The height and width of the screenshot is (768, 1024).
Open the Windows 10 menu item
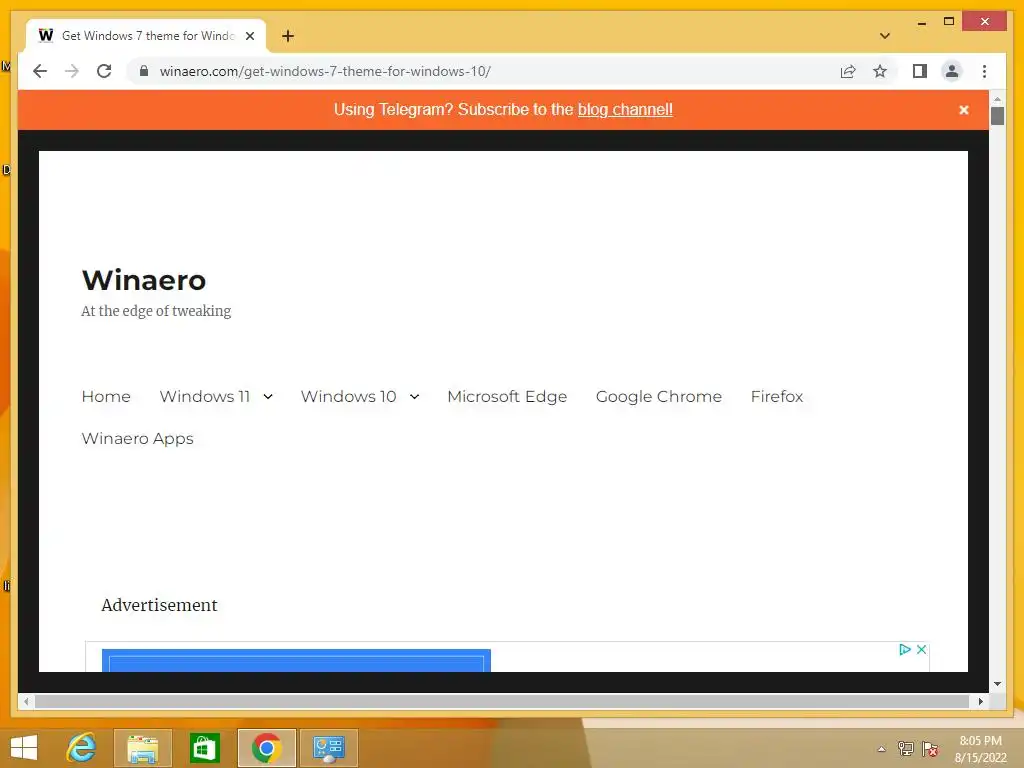(x=348, y=396)
